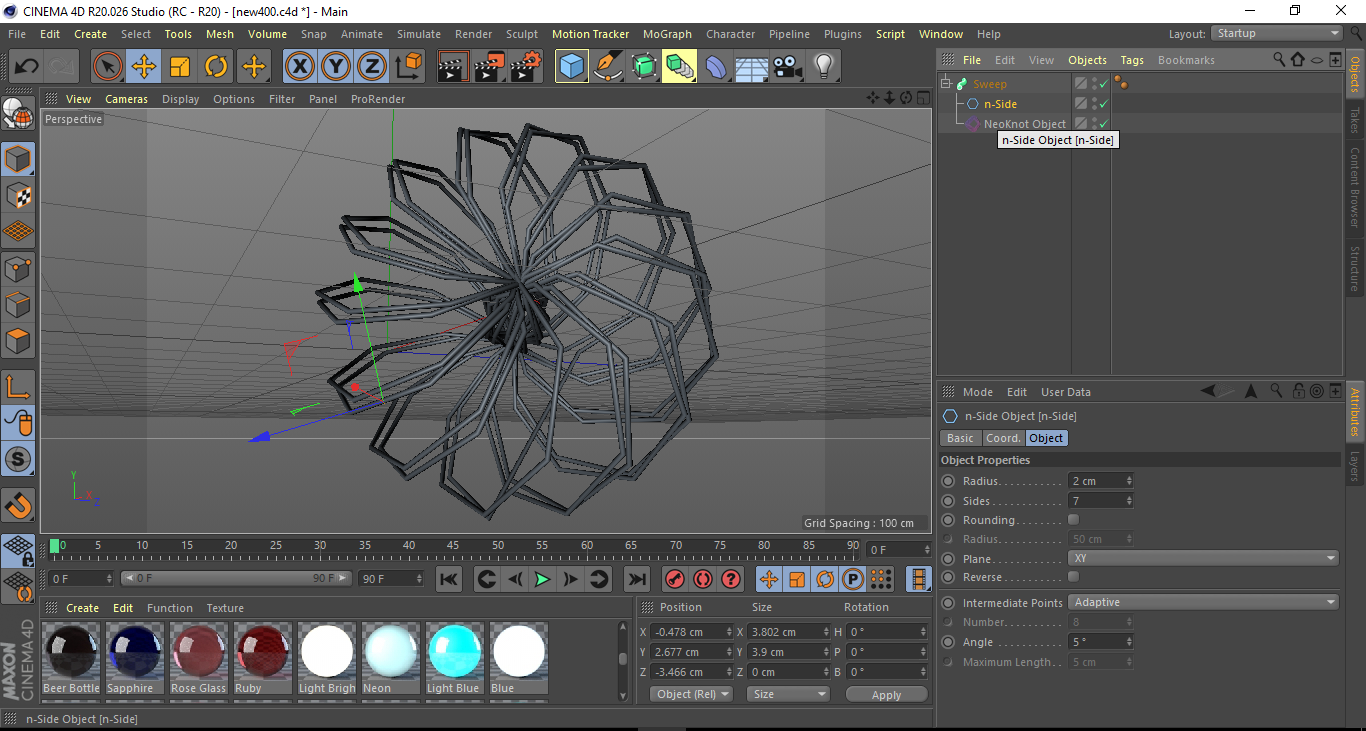1366x731 pixels.
Task: Add a Cube primitive object
Action: (572, 67)
